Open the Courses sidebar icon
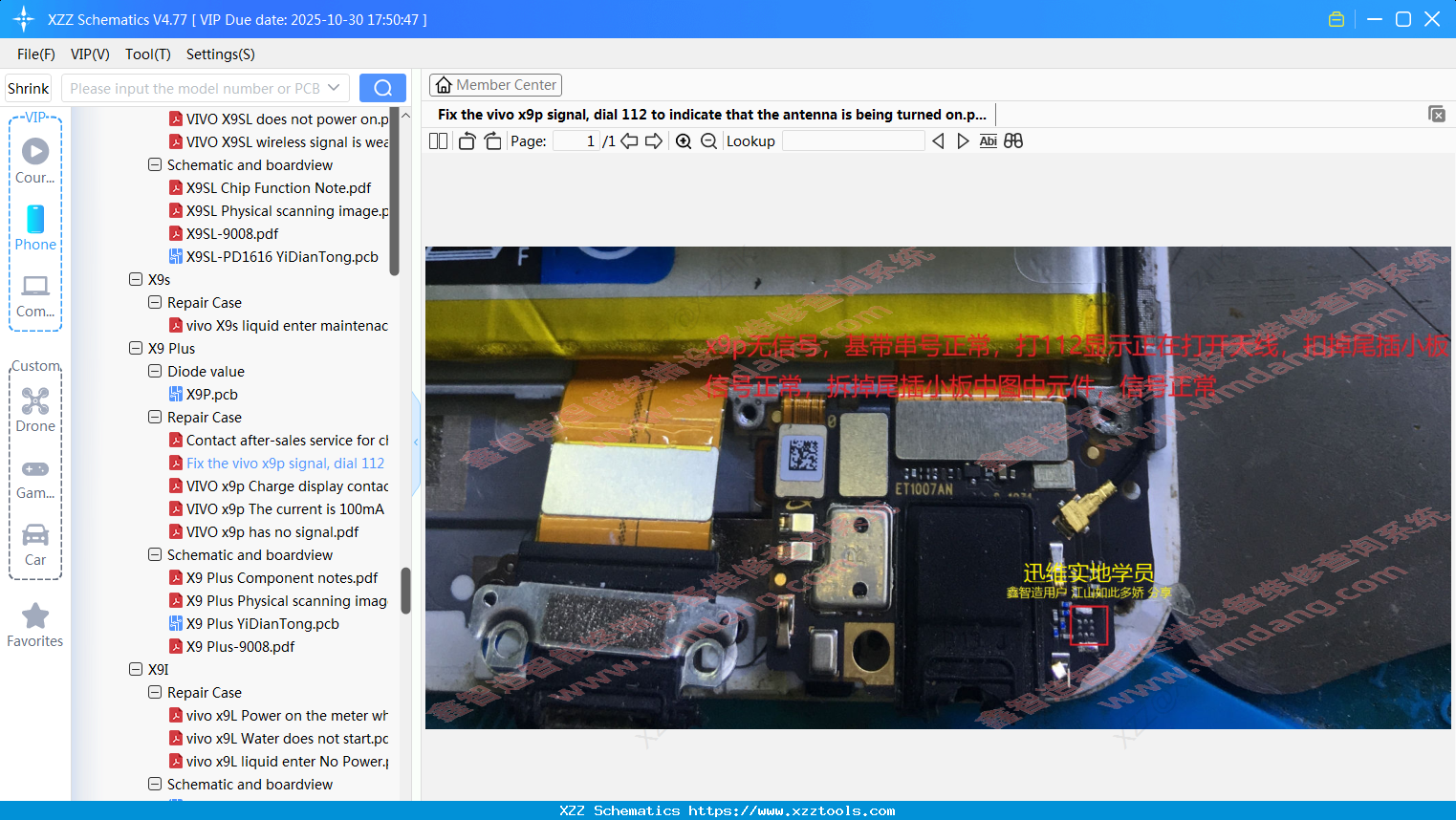 [x=35, y=161]
